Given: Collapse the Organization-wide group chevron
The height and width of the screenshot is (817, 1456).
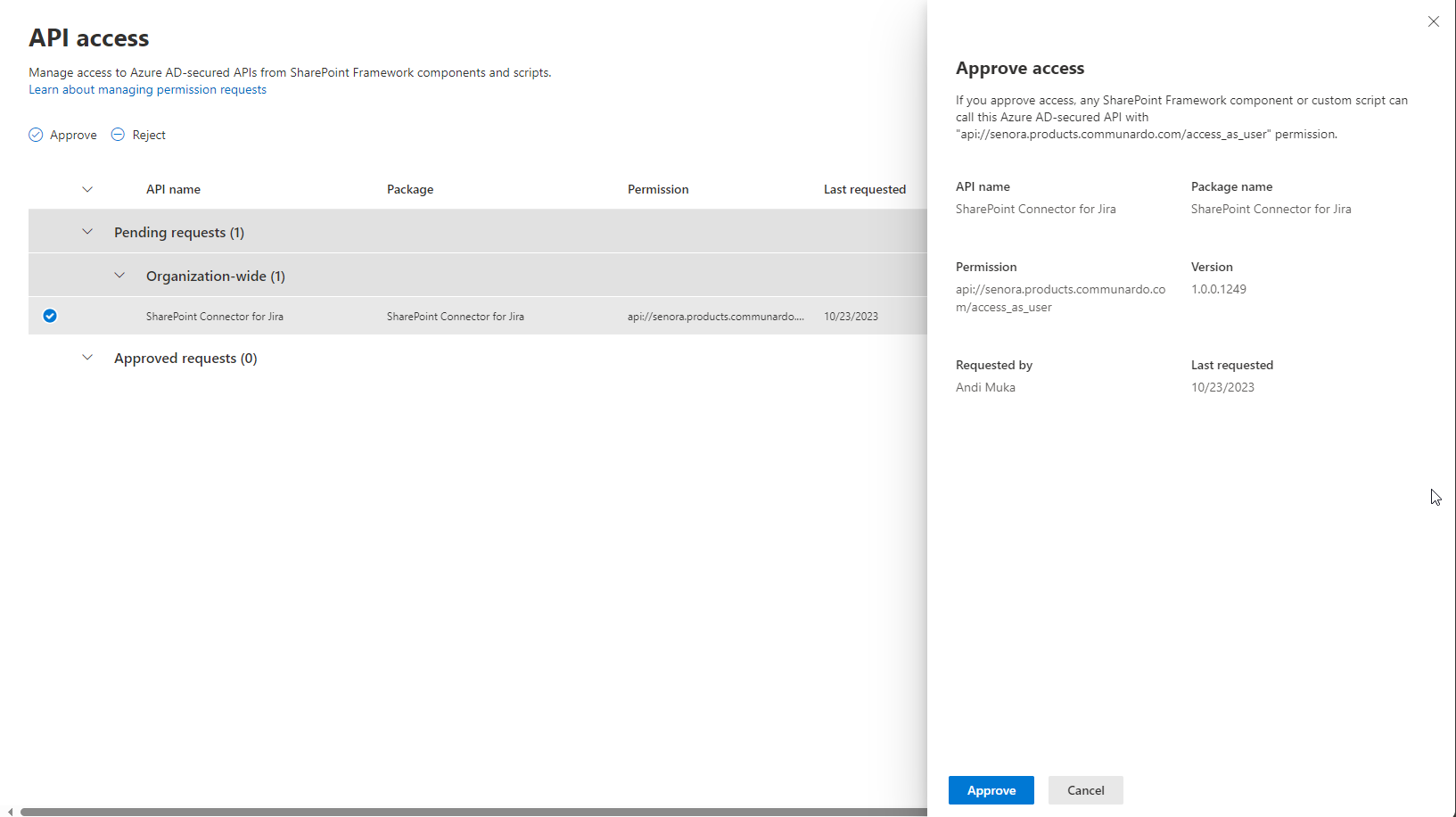Looking at the screenshot, I should click(x=119, y=276).
